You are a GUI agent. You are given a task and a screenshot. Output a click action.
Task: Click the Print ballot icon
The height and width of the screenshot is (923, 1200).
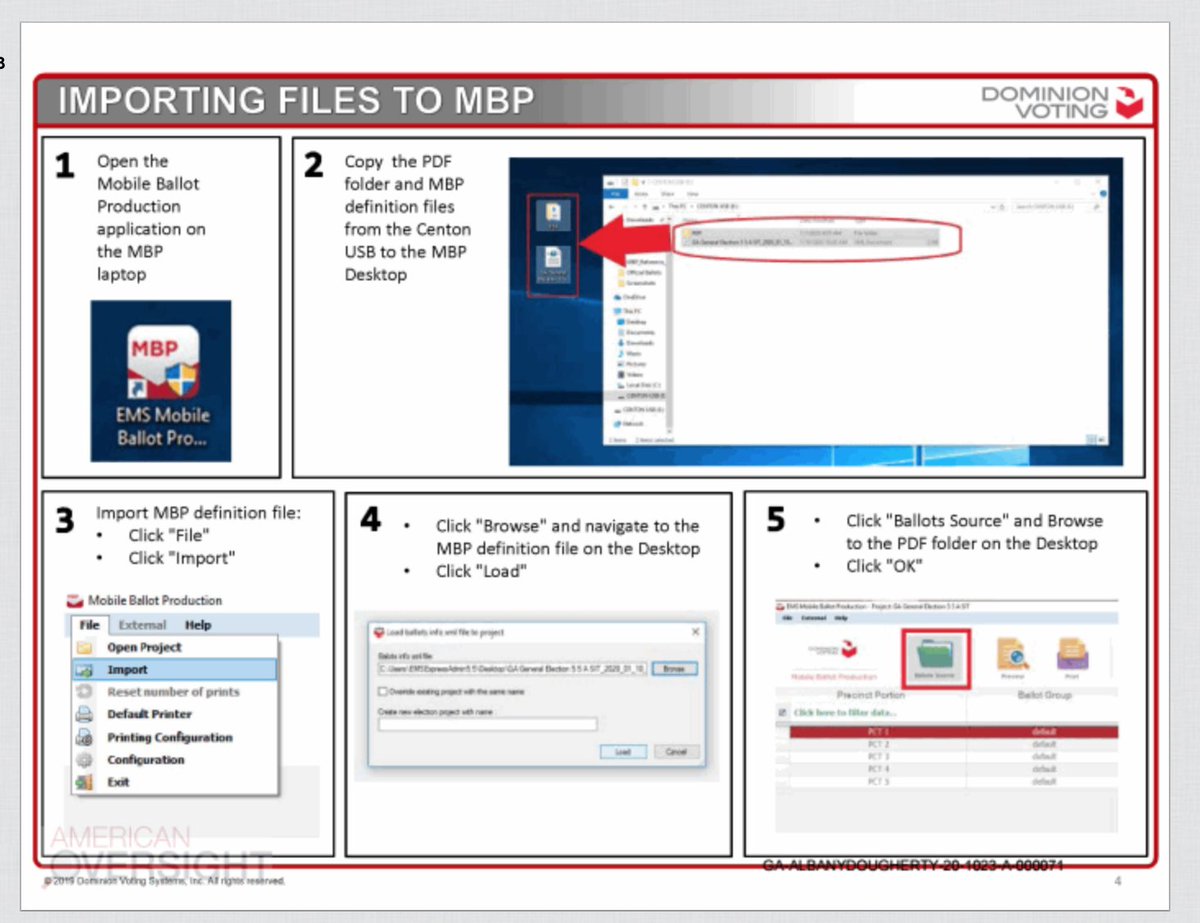pyautogui.click(x=1072, y=653)
